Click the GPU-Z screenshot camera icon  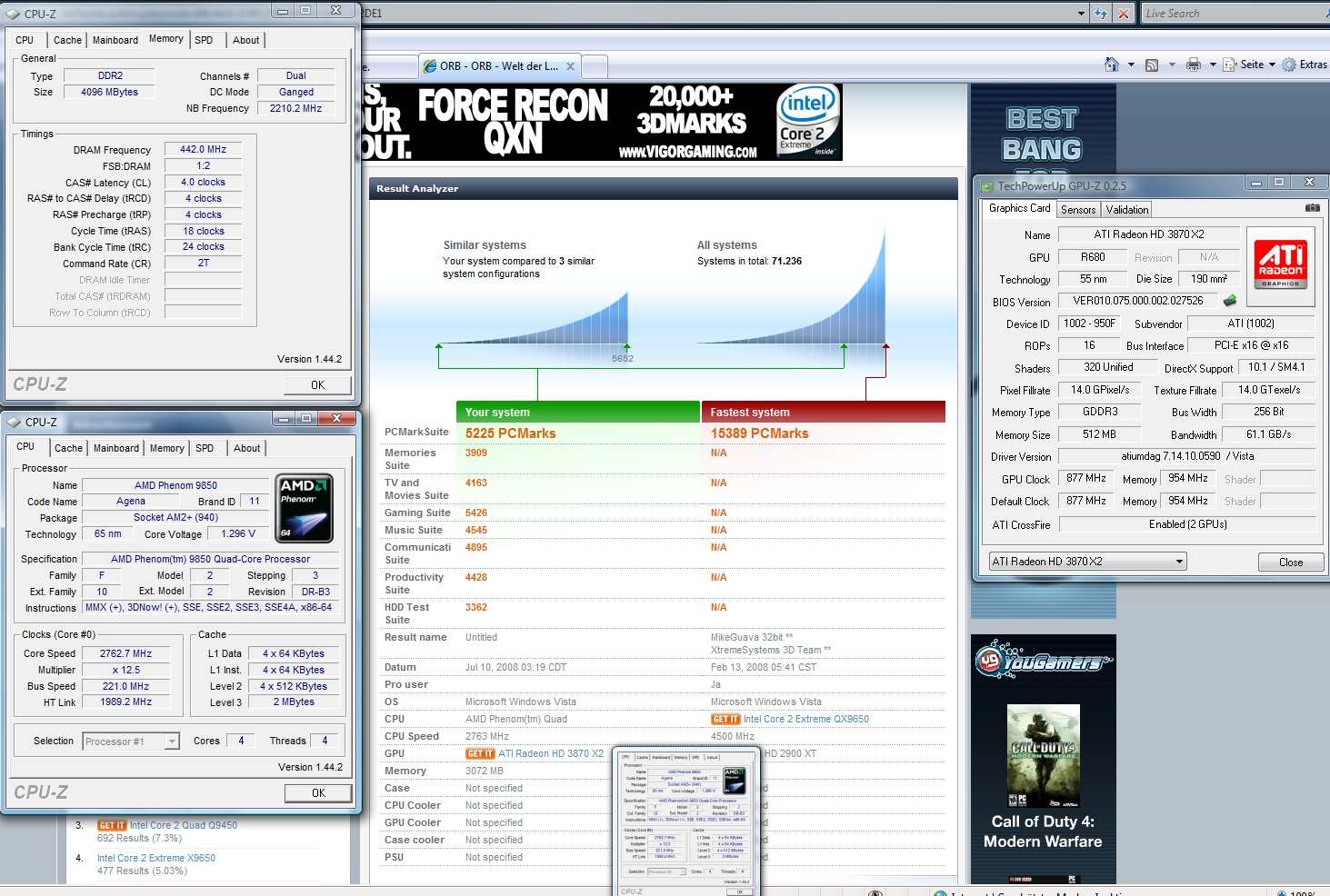[x=1312, y=208]
